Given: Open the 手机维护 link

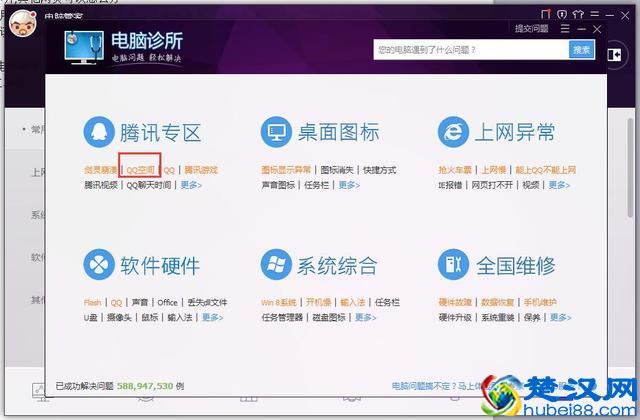Looking at the screenshot, I should click(x=540, y=302).
